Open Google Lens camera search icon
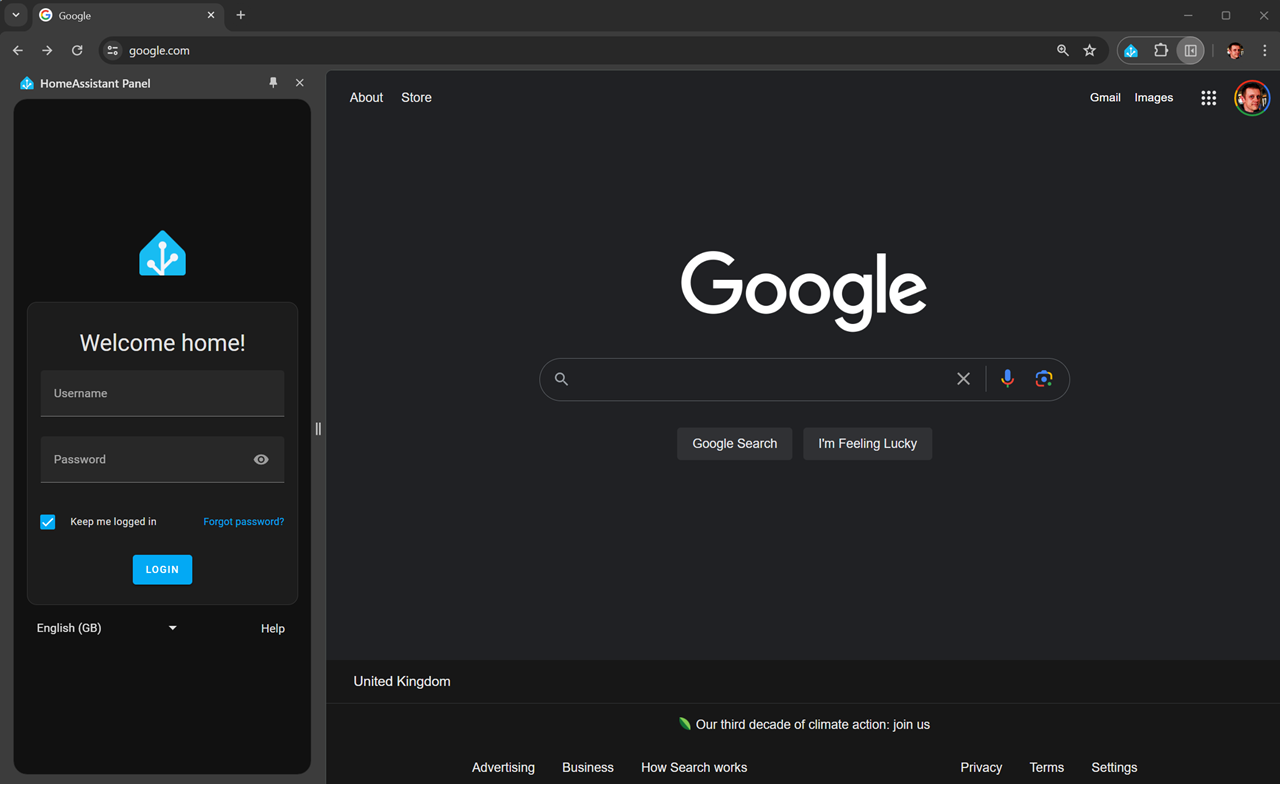Screen dimensions: 1280x800 coord(1044,378)
